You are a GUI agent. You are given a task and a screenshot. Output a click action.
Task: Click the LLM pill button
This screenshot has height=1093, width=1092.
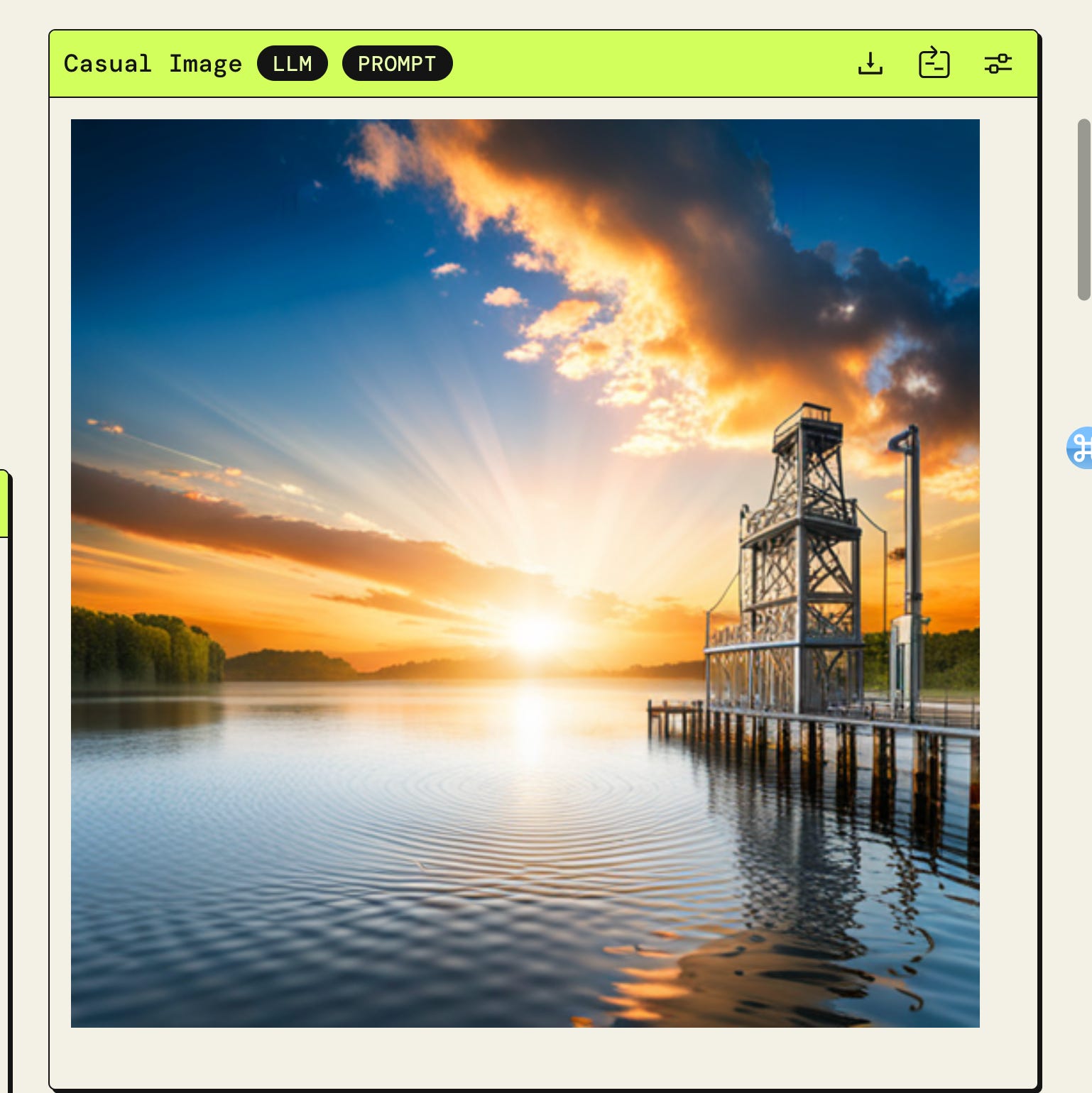(293, 64)
